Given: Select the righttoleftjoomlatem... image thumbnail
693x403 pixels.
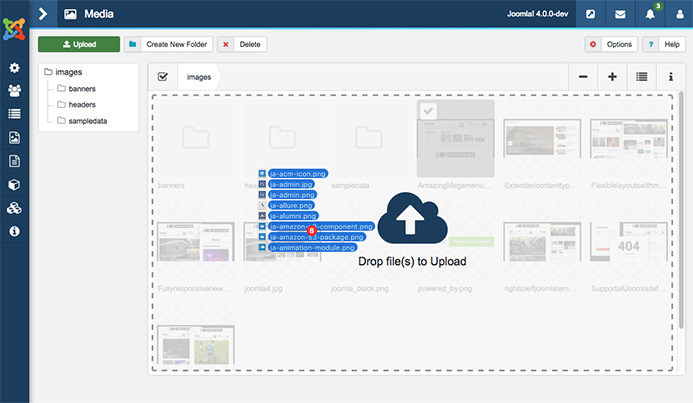Looking at the screenshot, I should pyautogui.click(x=542, y=242).
